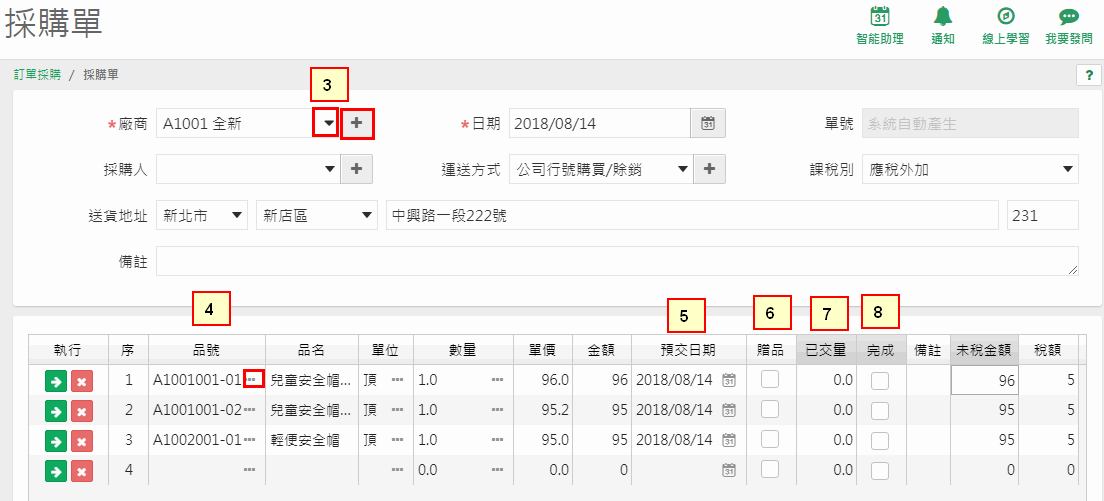Check 贈品 box for row 4
Viewport: 1104px width, 501px height.
pyautogui.click(x=770, y=469)
